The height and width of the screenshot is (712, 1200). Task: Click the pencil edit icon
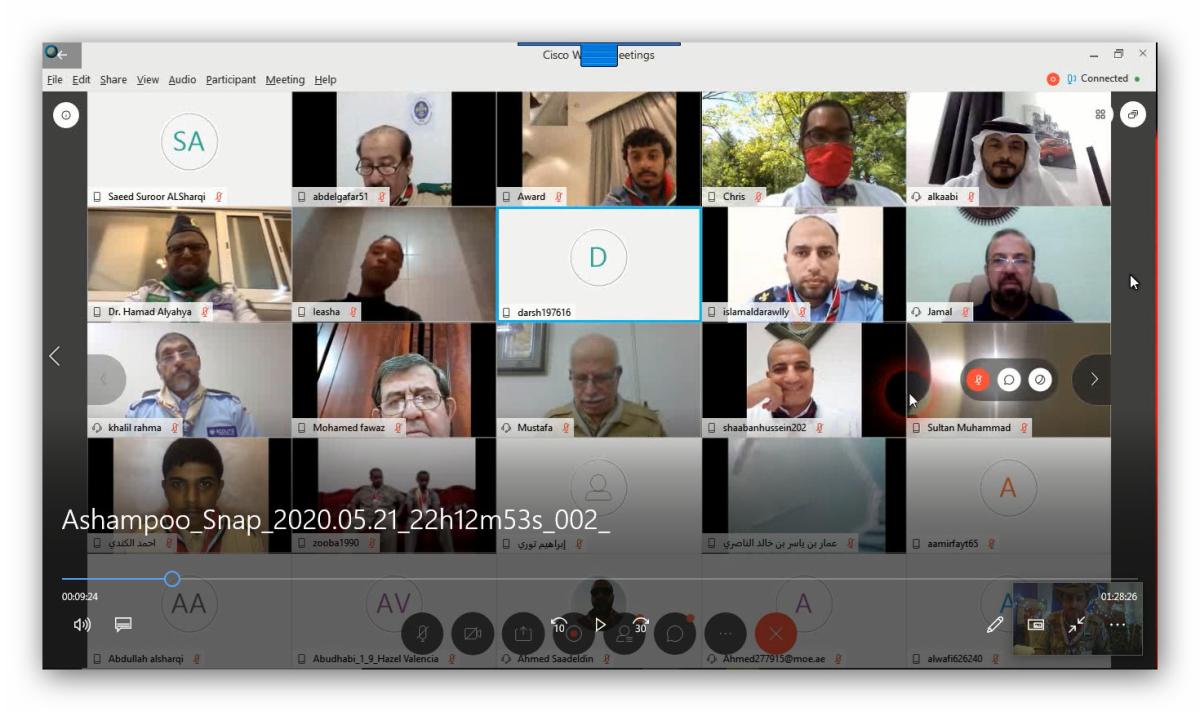[995, 624]
